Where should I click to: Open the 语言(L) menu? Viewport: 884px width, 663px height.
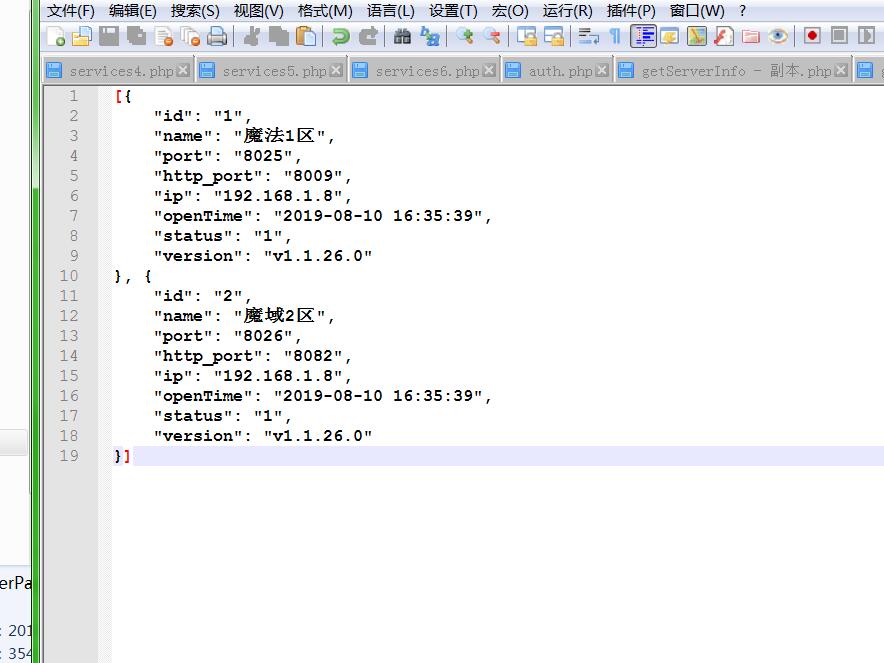coord(390,11)
